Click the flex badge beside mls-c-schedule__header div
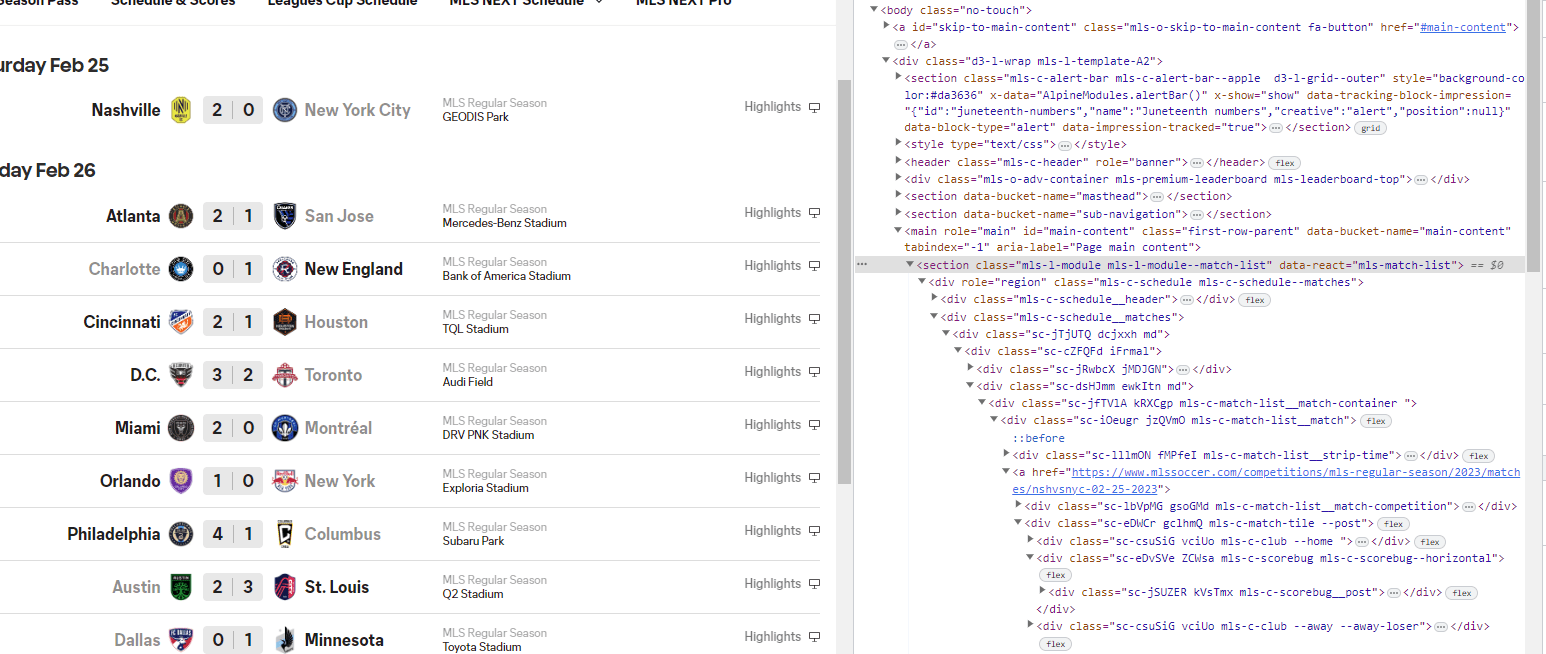Screen dimensions: 1546x654 [x=1255, y=299]
